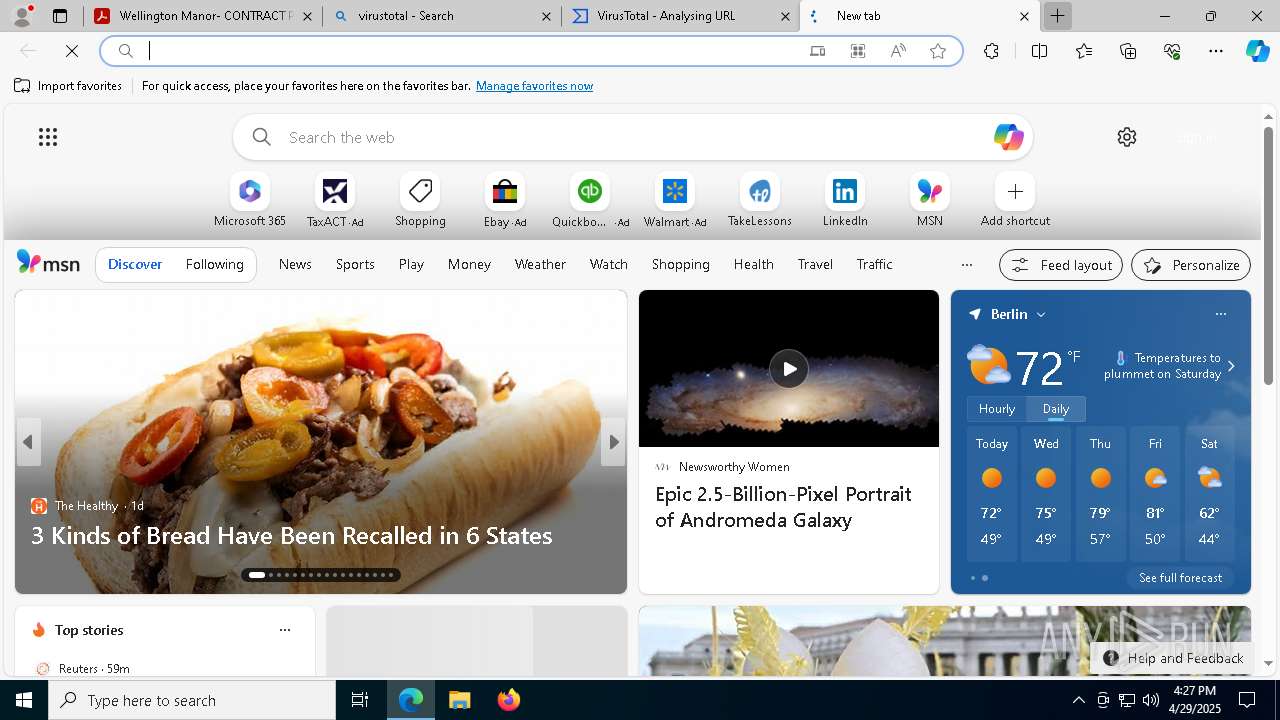Open Collections icon
The height and width of the screenshot is (720, 1280).
pos(1128,51)
